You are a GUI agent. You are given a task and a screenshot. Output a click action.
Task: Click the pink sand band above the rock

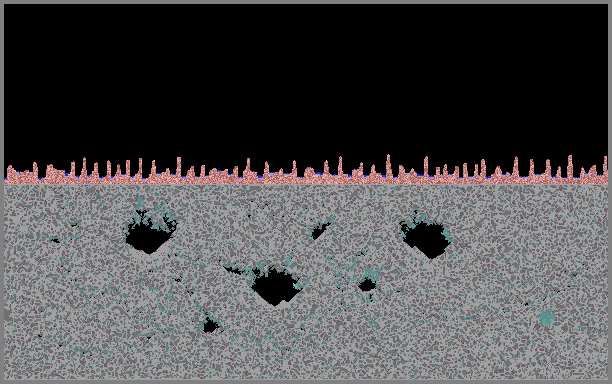pos(306,180)
